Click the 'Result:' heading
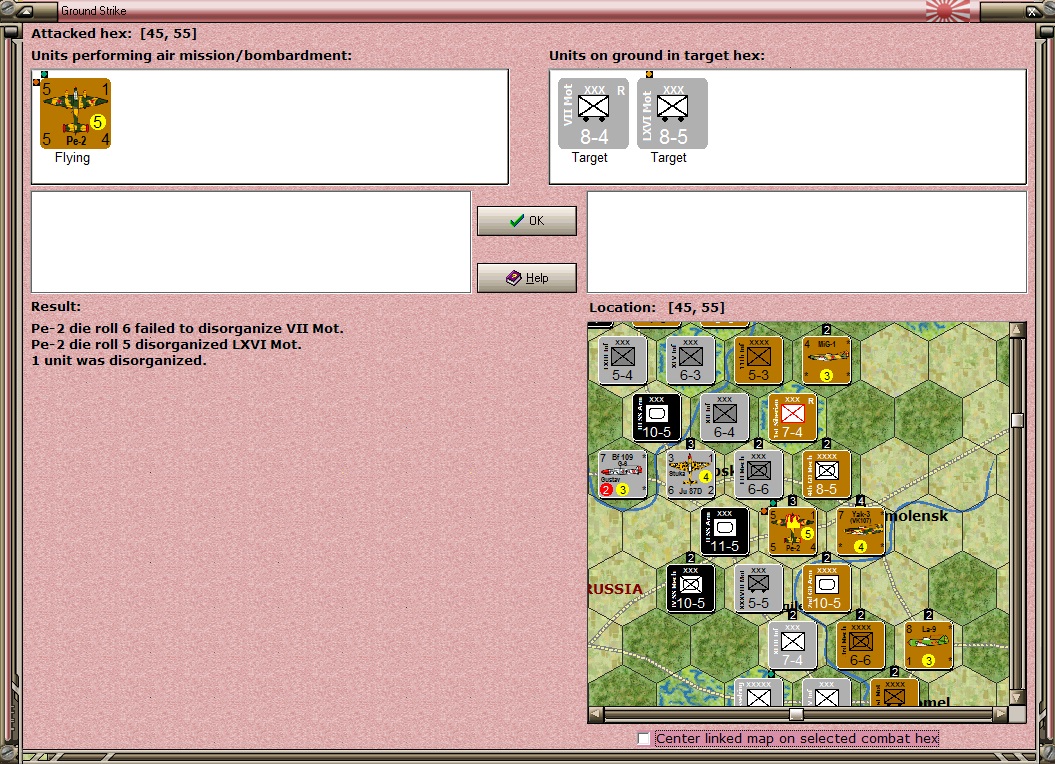1055x764 pixels. point(56,306)
